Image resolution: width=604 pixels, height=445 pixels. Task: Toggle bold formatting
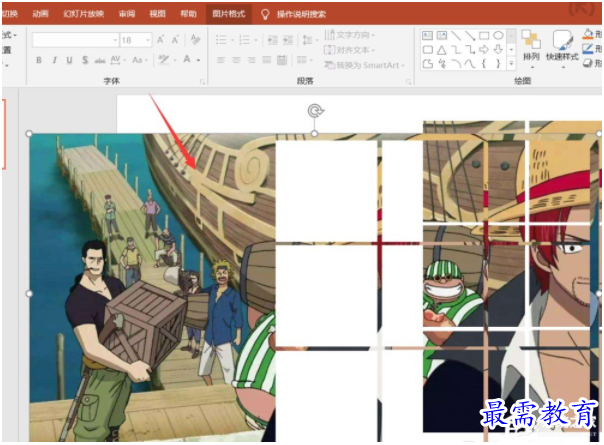pos(39,60)
